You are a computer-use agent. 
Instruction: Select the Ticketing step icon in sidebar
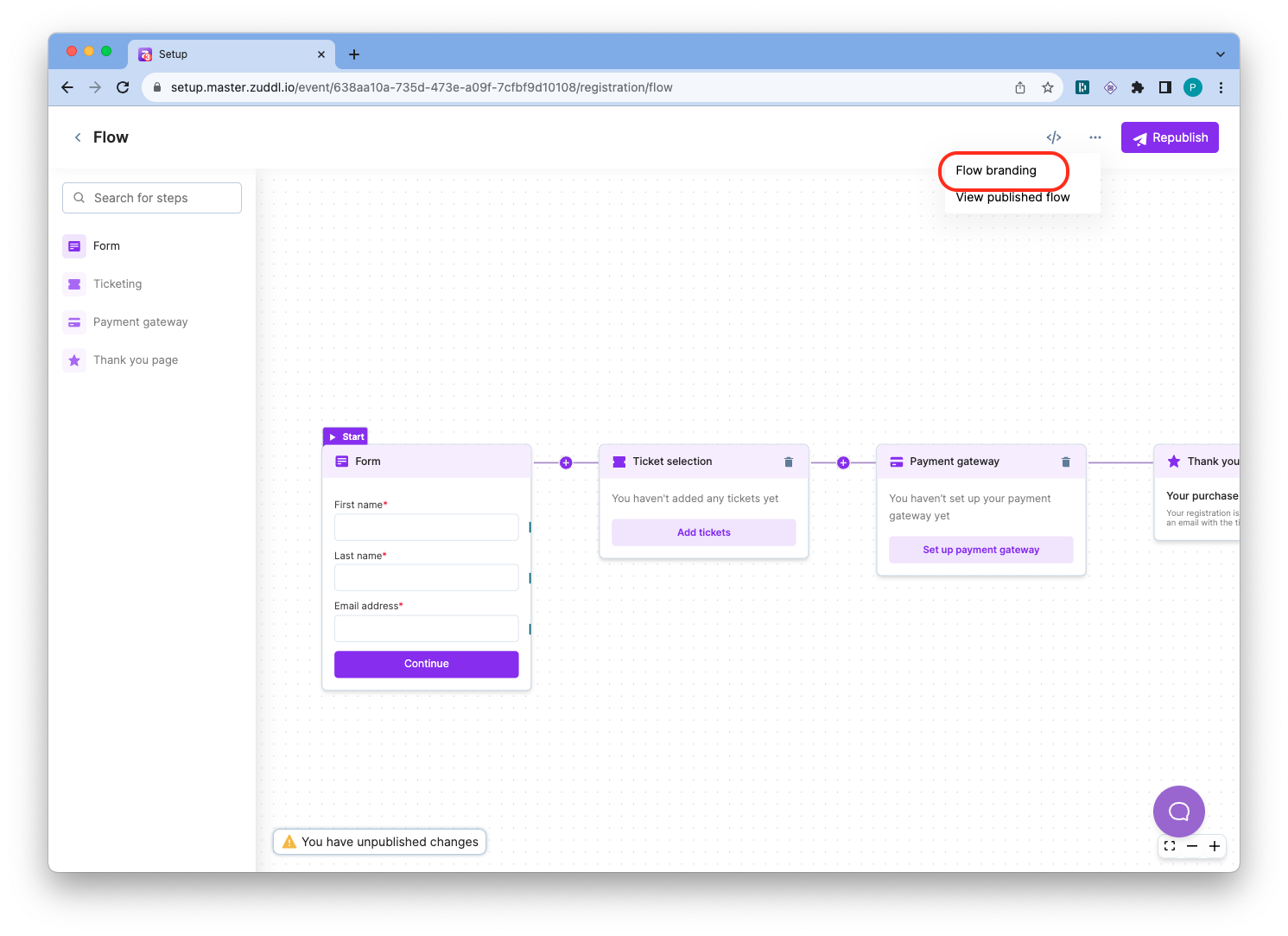click(74, 284)
